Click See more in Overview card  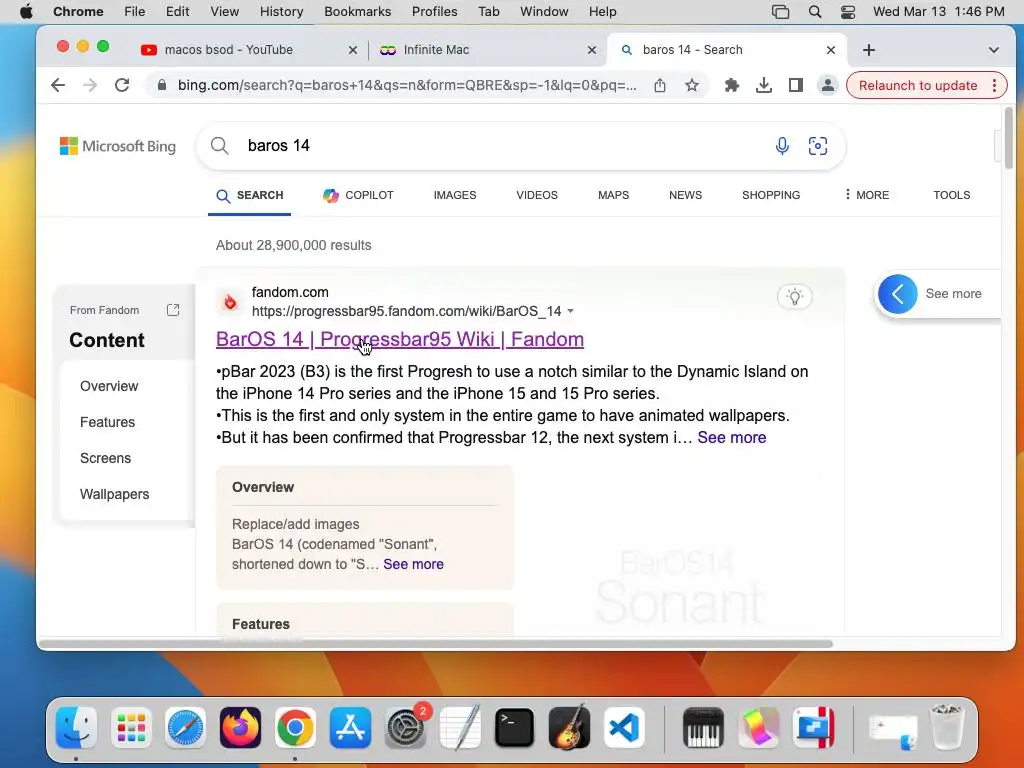click(413, 564)
